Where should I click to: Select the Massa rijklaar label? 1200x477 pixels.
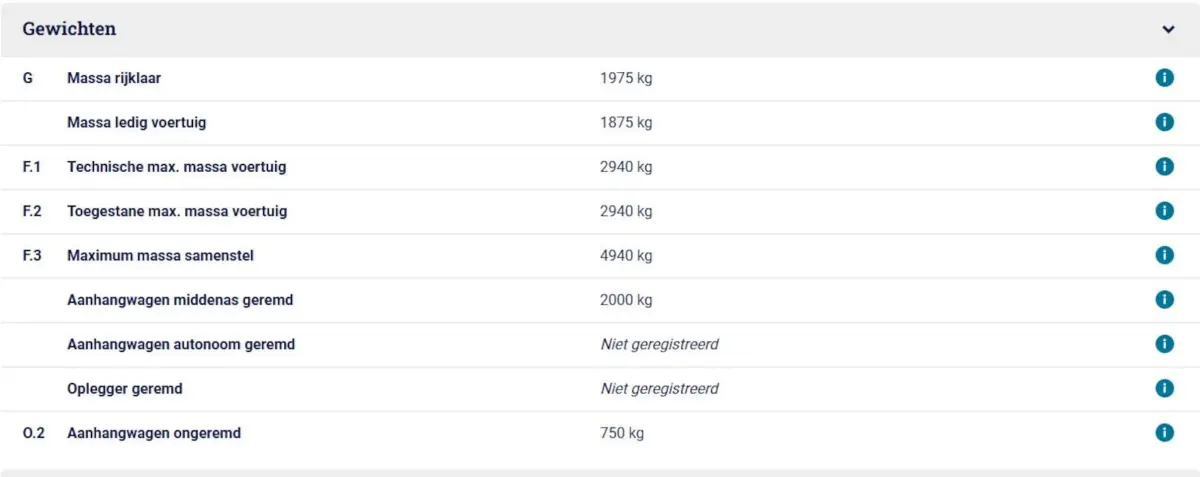pyautogui.click(x=112, y=78)
